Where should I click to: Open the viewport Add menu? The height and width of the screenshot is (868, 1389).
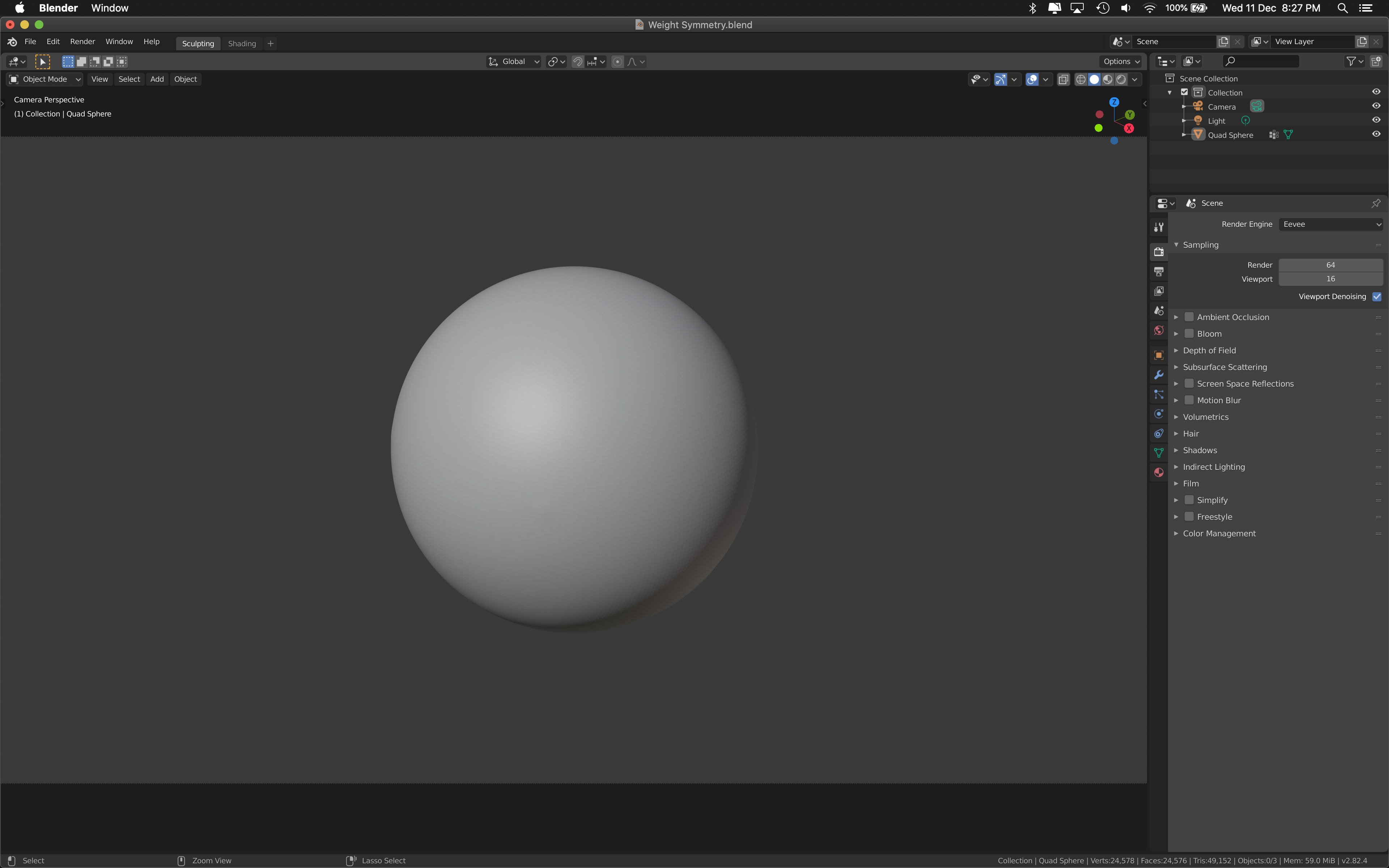point(157,79)
